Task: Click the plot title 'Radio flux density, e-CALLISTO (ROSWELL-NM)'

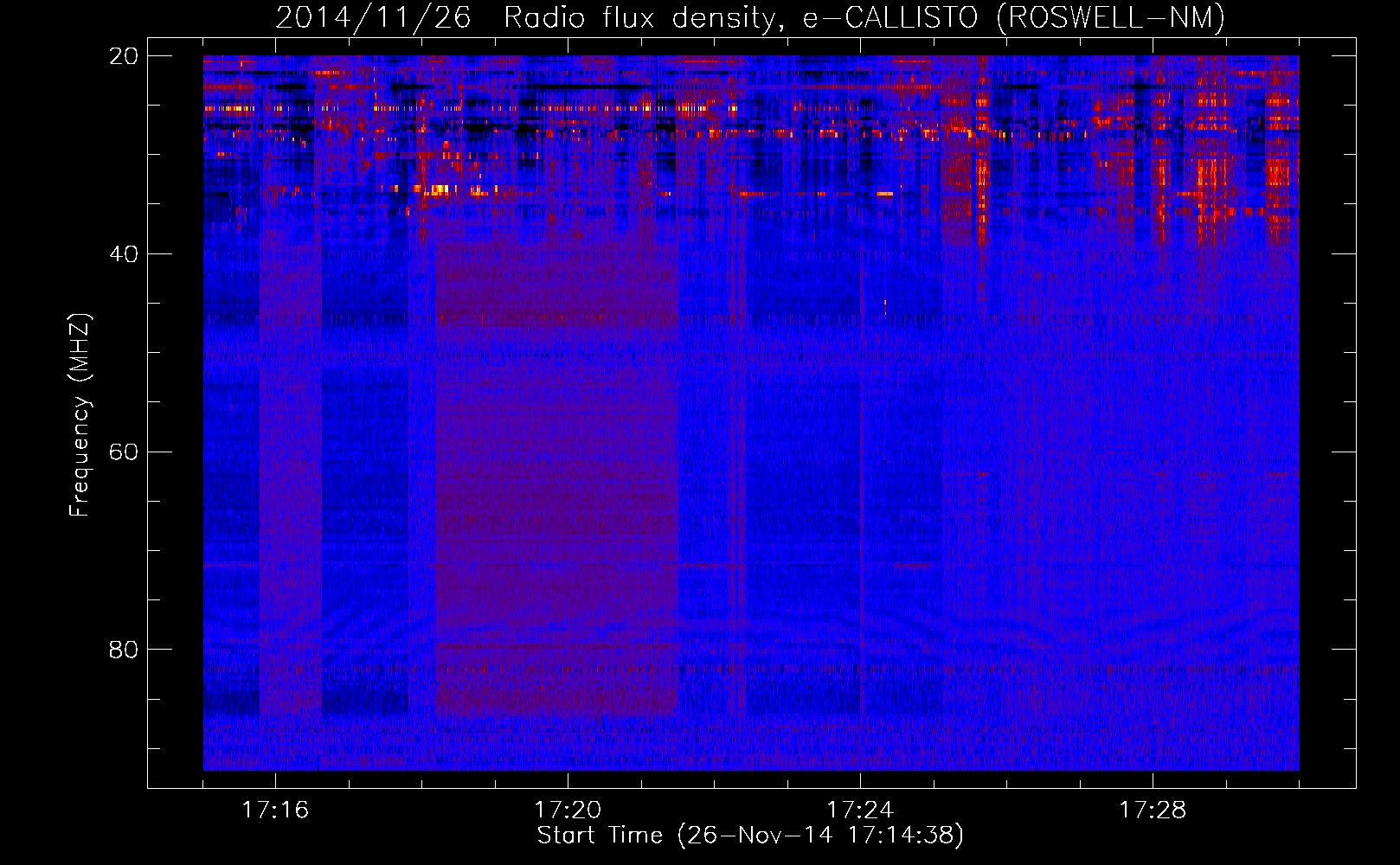Action: [x=864, y=17]
